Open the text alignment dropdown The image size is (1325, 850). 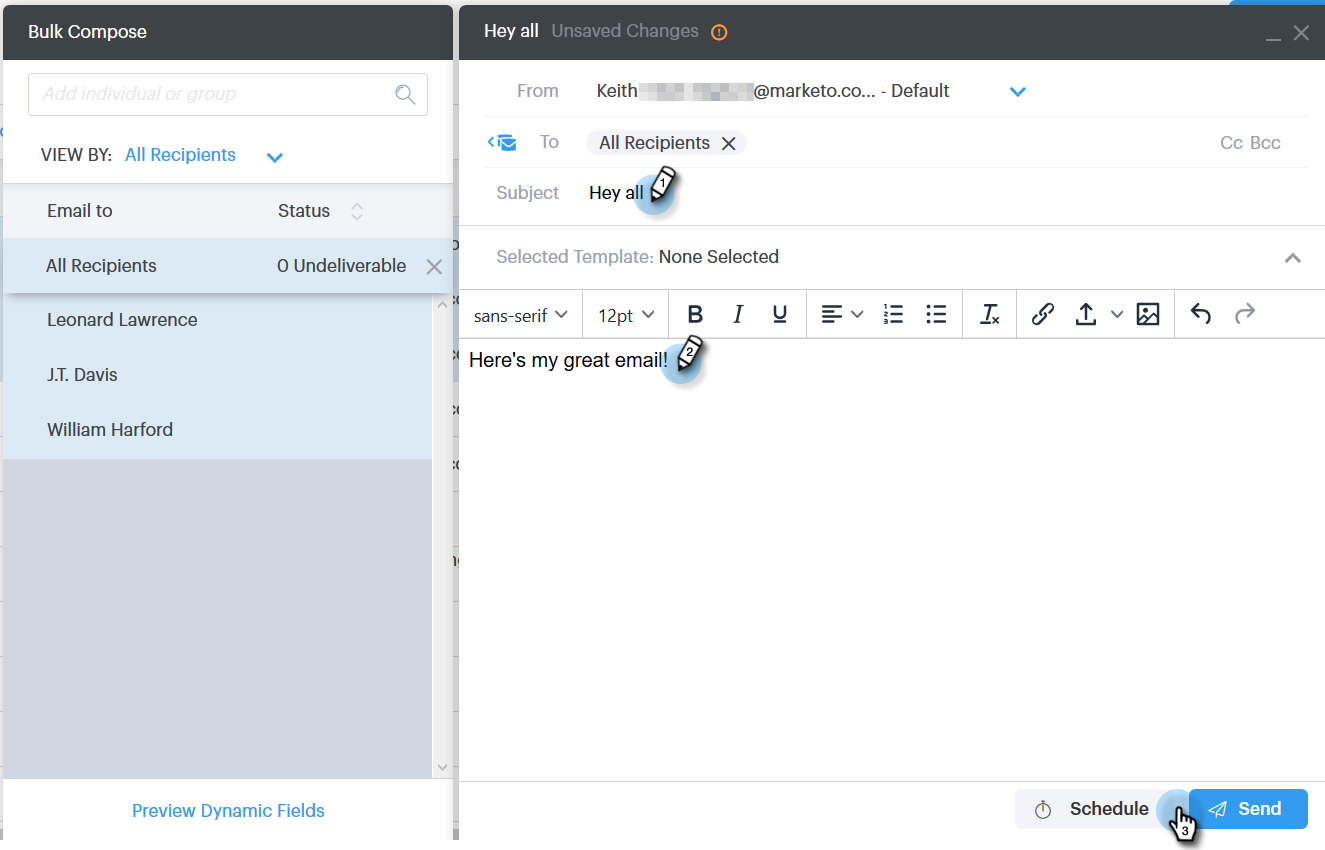coord(842,314)
